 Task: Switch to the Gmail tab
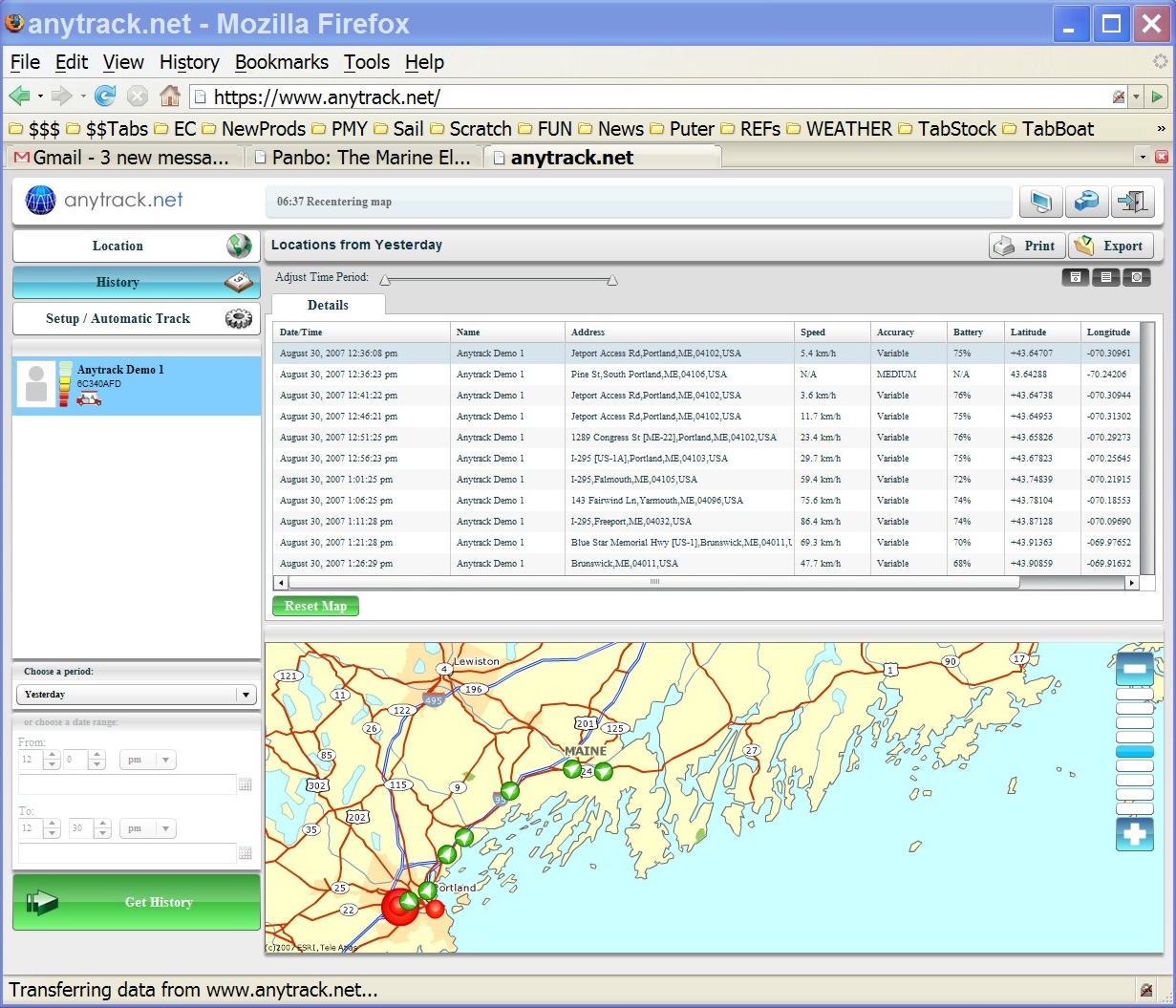click(x=123, y=158)
